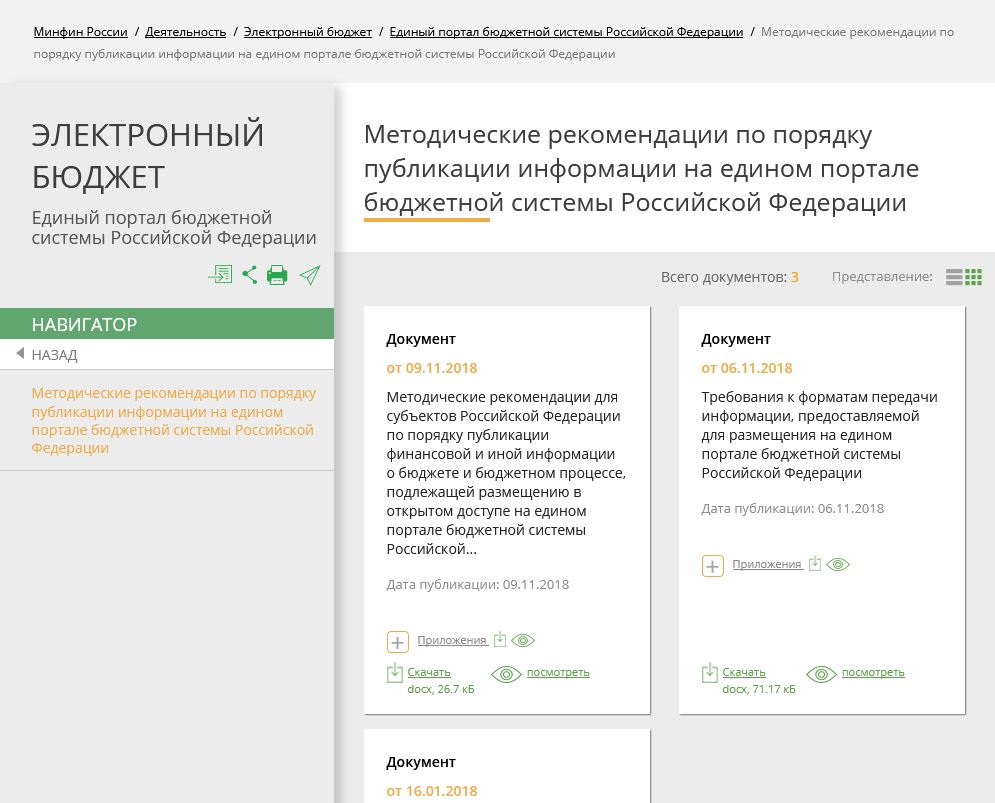
Task: Expand attachments plus in 06.11.2018 document
Action: [712, 566]
